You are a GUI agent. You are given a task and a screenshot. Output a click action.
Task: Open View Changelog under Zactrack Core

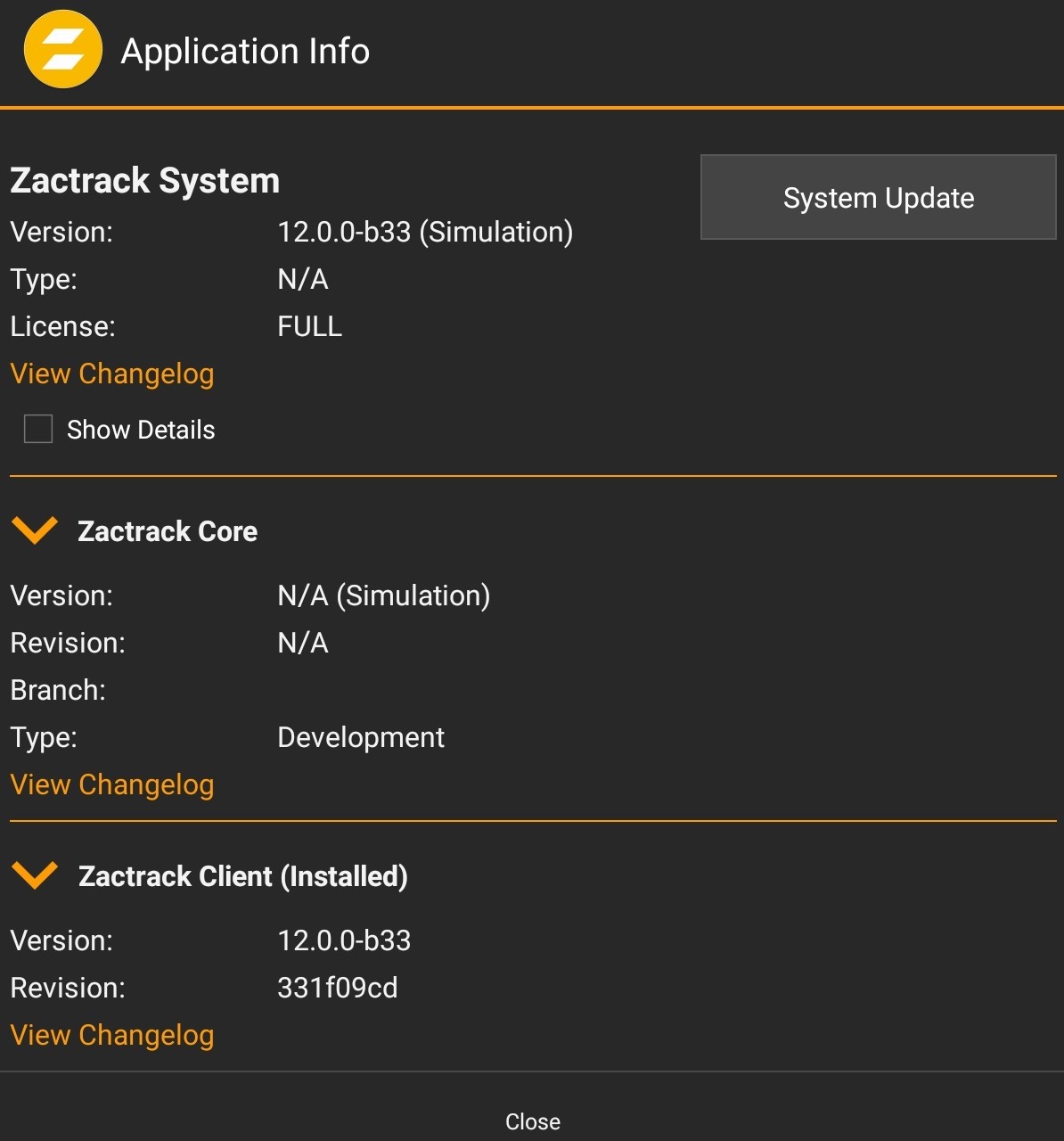pos(112,784)
